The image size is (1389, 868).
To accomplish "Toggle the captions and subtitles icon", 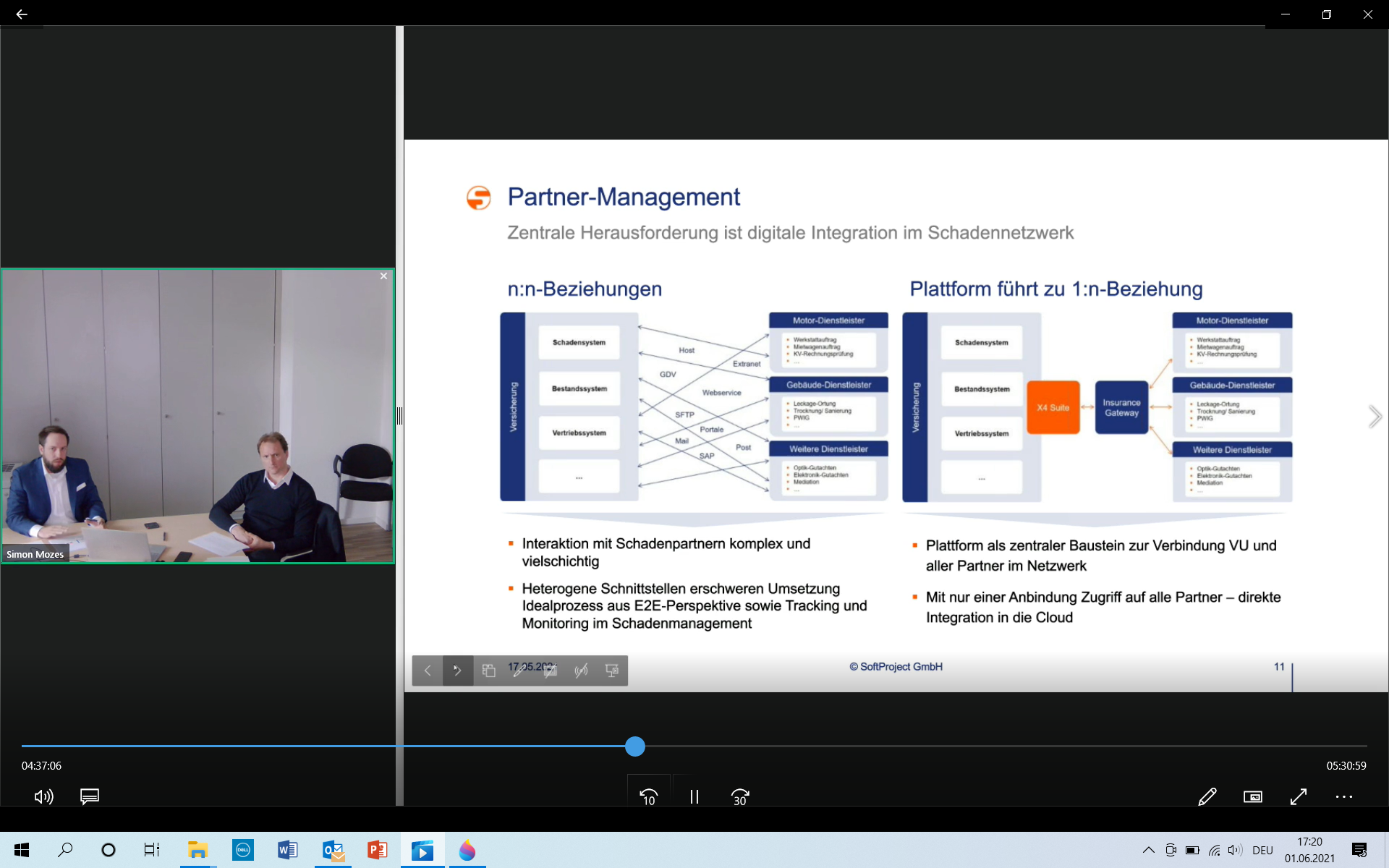I will point(90,796).
